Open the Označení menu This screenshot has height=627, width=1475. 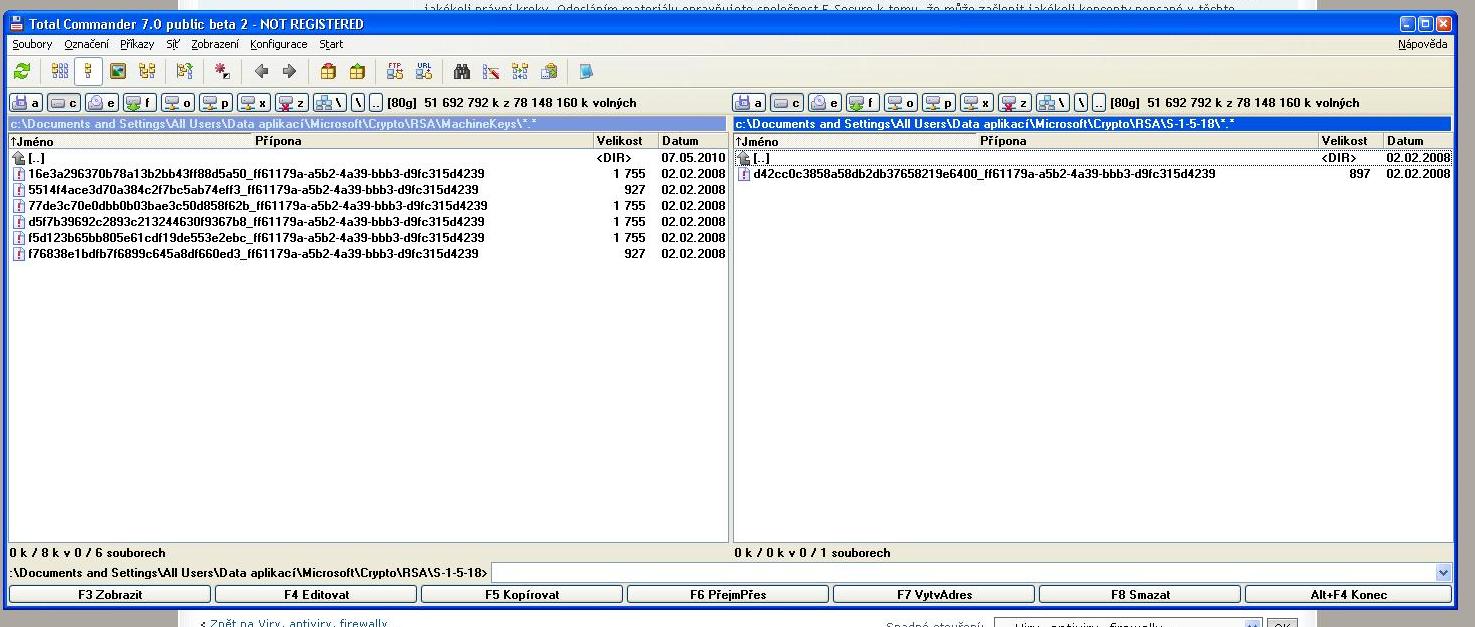coord(87,44)
